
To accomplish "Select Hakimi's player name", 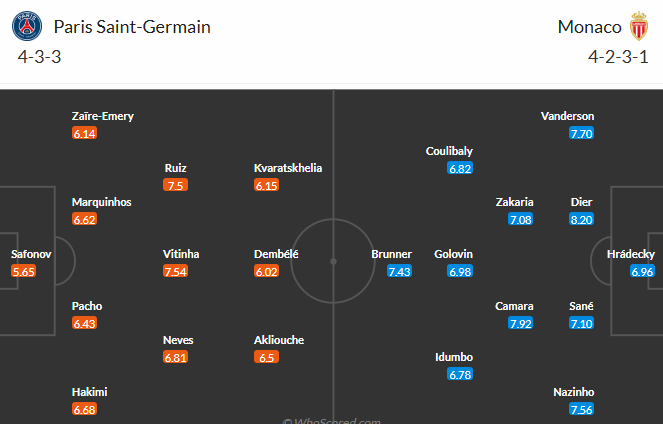I will tap(90, 392).
